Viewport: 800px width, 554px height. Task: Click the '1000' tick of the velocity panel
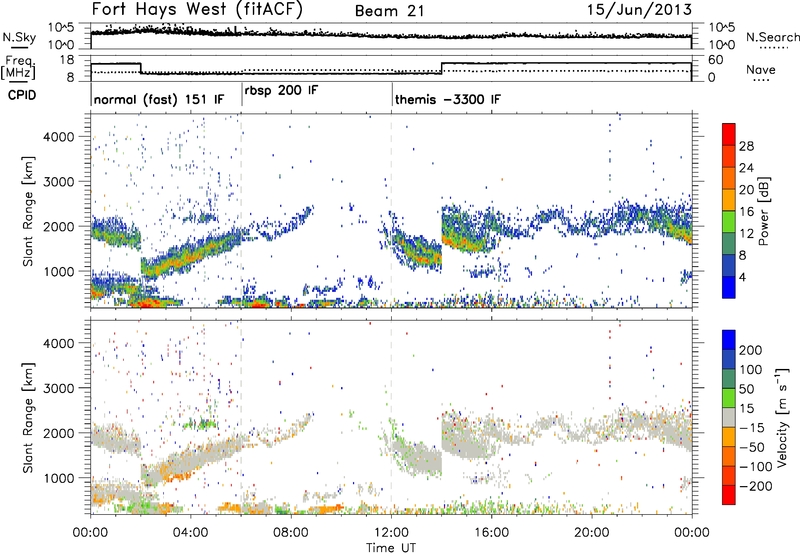(x=59, y=478)
